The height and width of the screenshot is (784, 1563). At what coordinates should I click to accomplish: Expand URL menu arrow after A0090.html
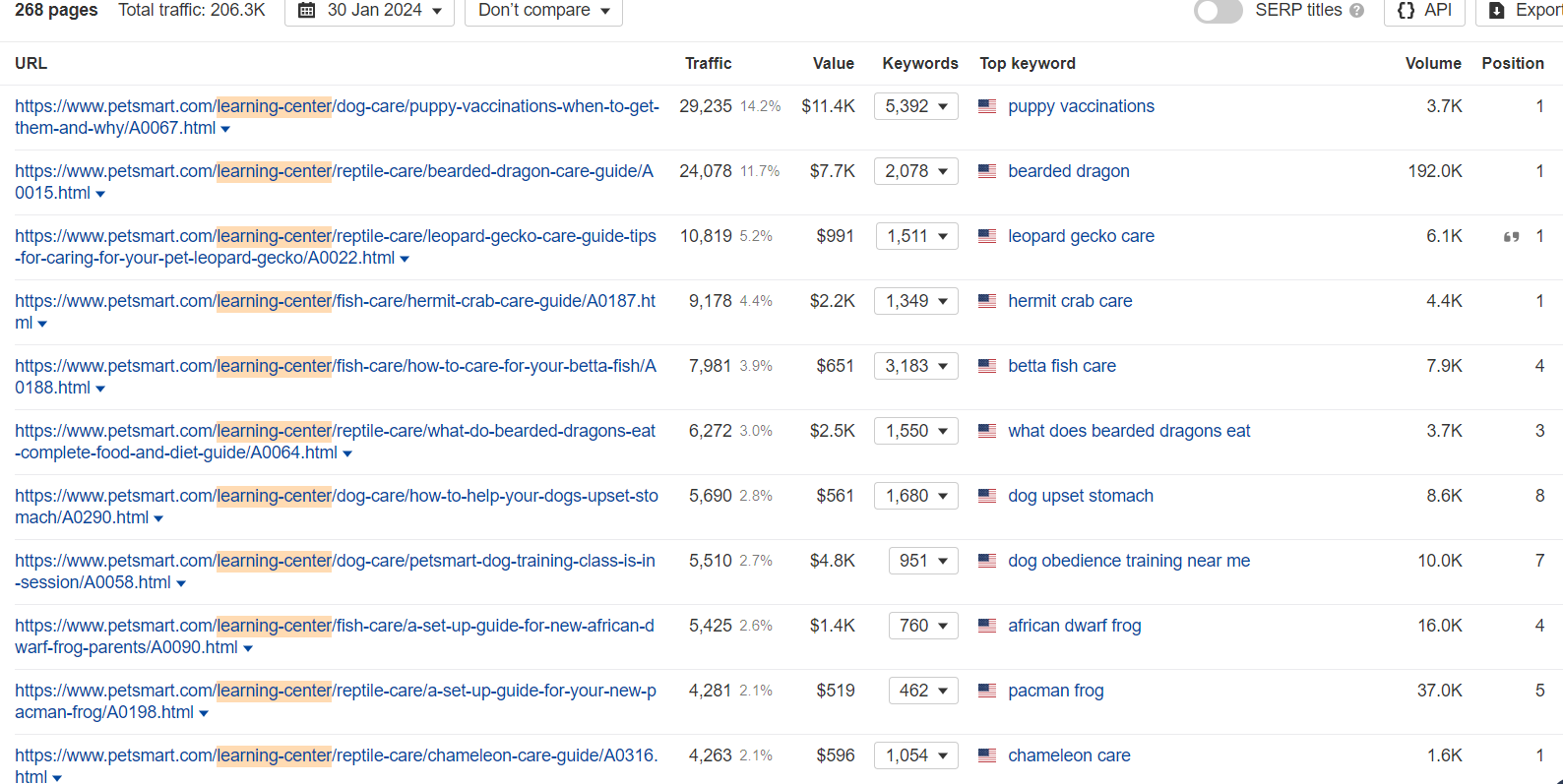click(248, 649)
